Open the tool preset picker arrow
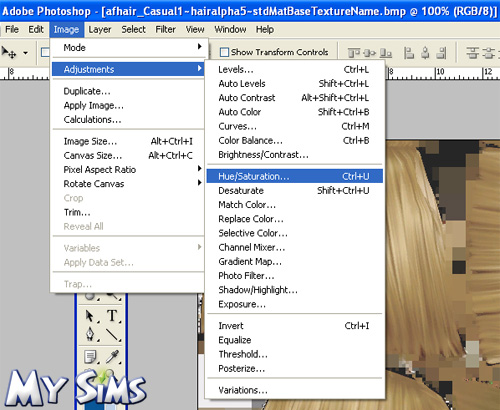 25,53
